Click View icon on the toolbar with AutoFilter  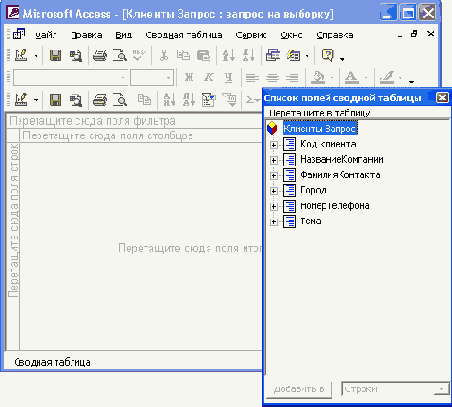pyautogui.click(x=21, y=100)
